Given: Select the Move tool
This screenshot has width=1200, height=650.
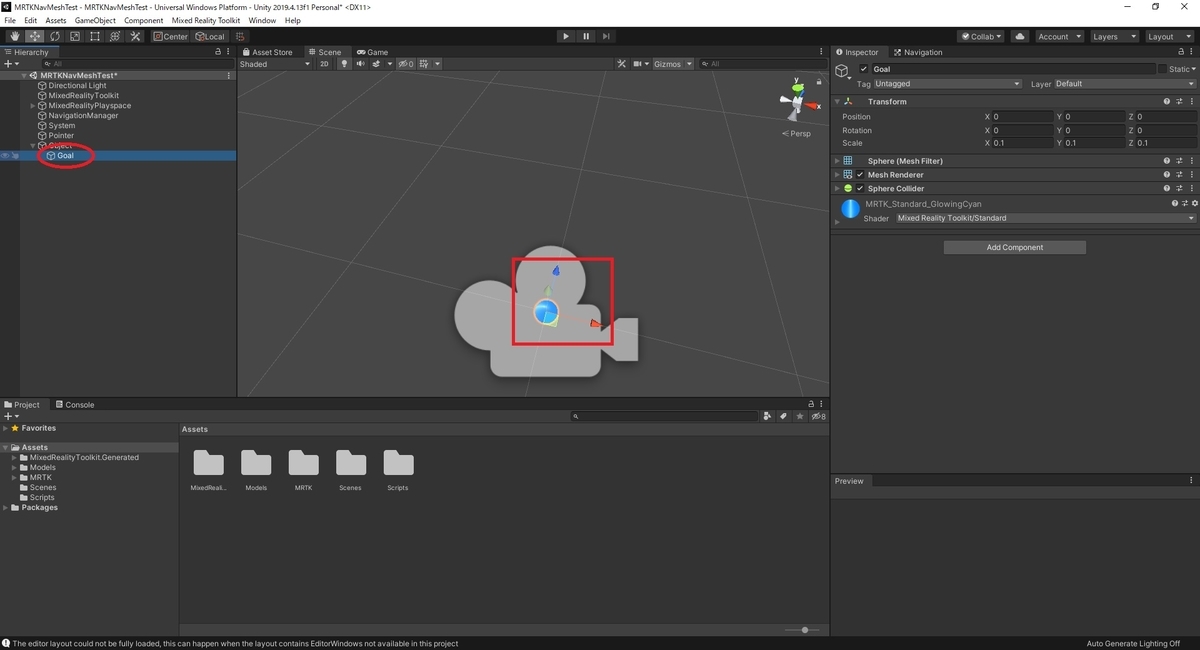Looking at the screenshot, I should [x=35, y=37].
